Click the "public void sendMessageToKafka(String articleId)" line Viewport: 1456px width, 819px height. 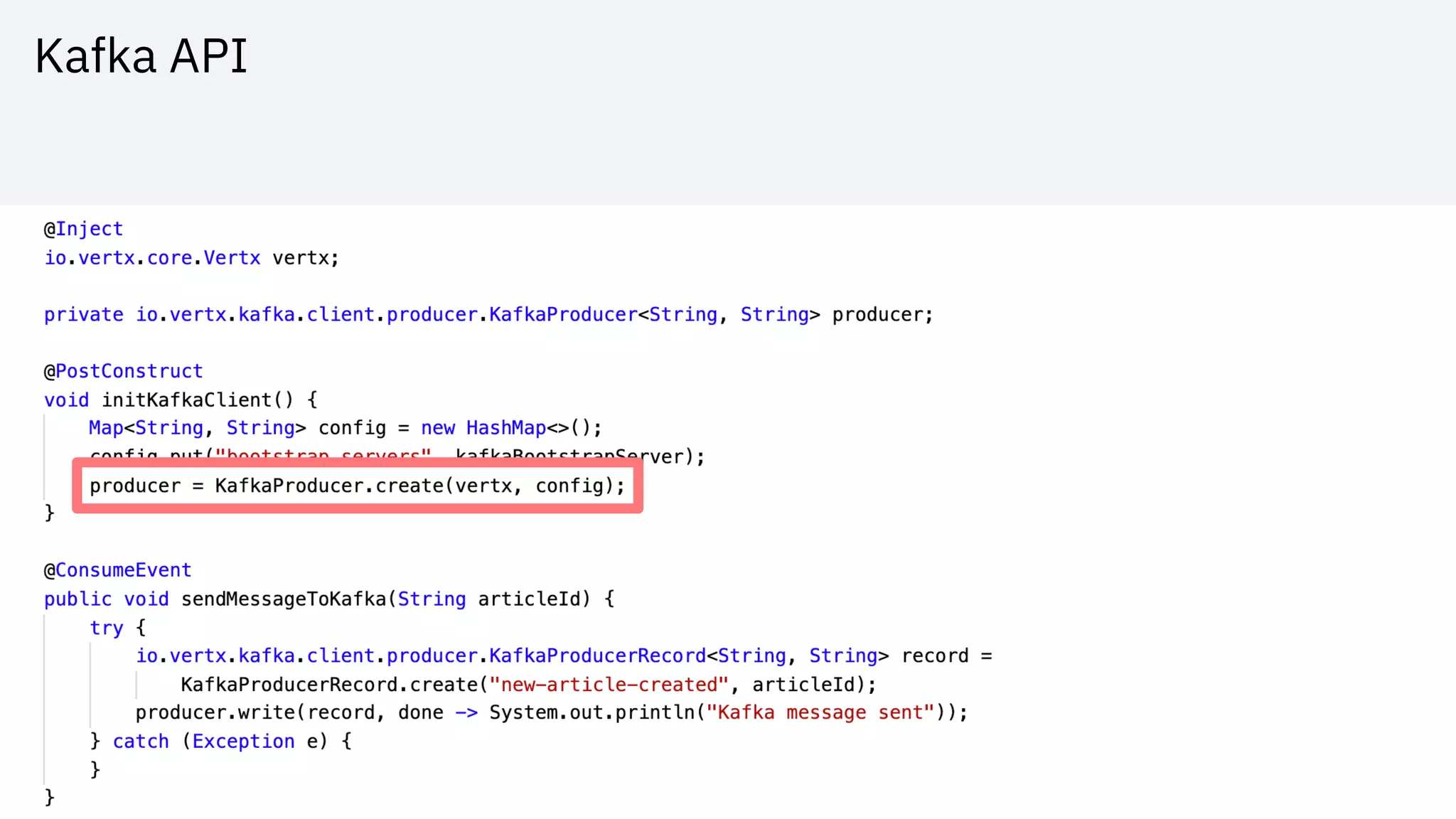click(x=329, y=599)
